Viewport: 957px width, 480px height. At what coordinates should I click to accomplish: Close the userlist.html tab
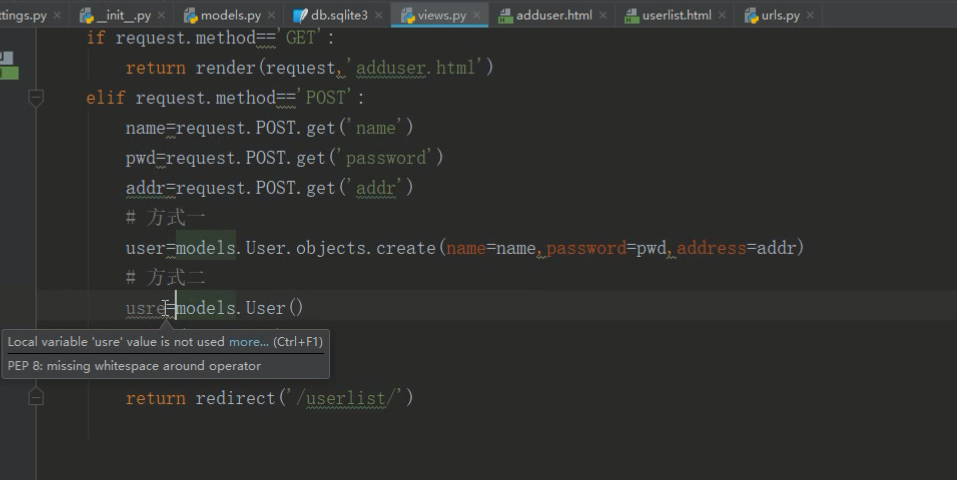coord(723,15)
